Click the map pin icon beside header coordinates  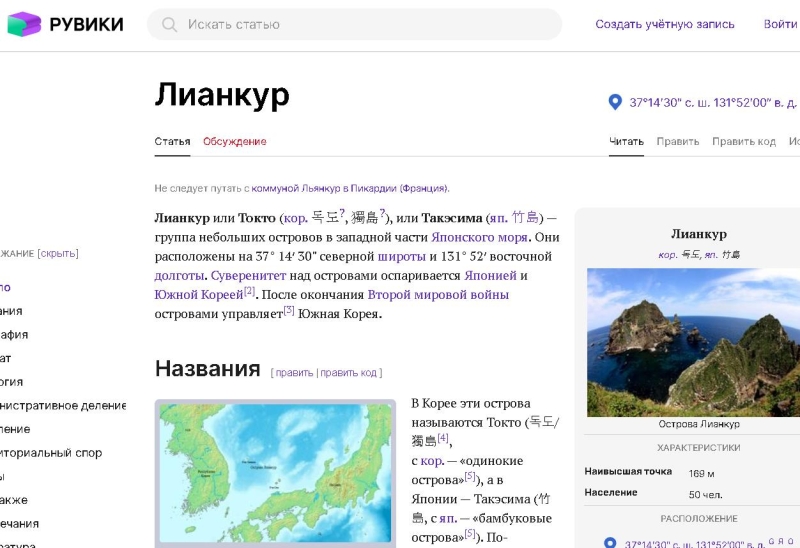pyautogui.click(x=615, y=102)
